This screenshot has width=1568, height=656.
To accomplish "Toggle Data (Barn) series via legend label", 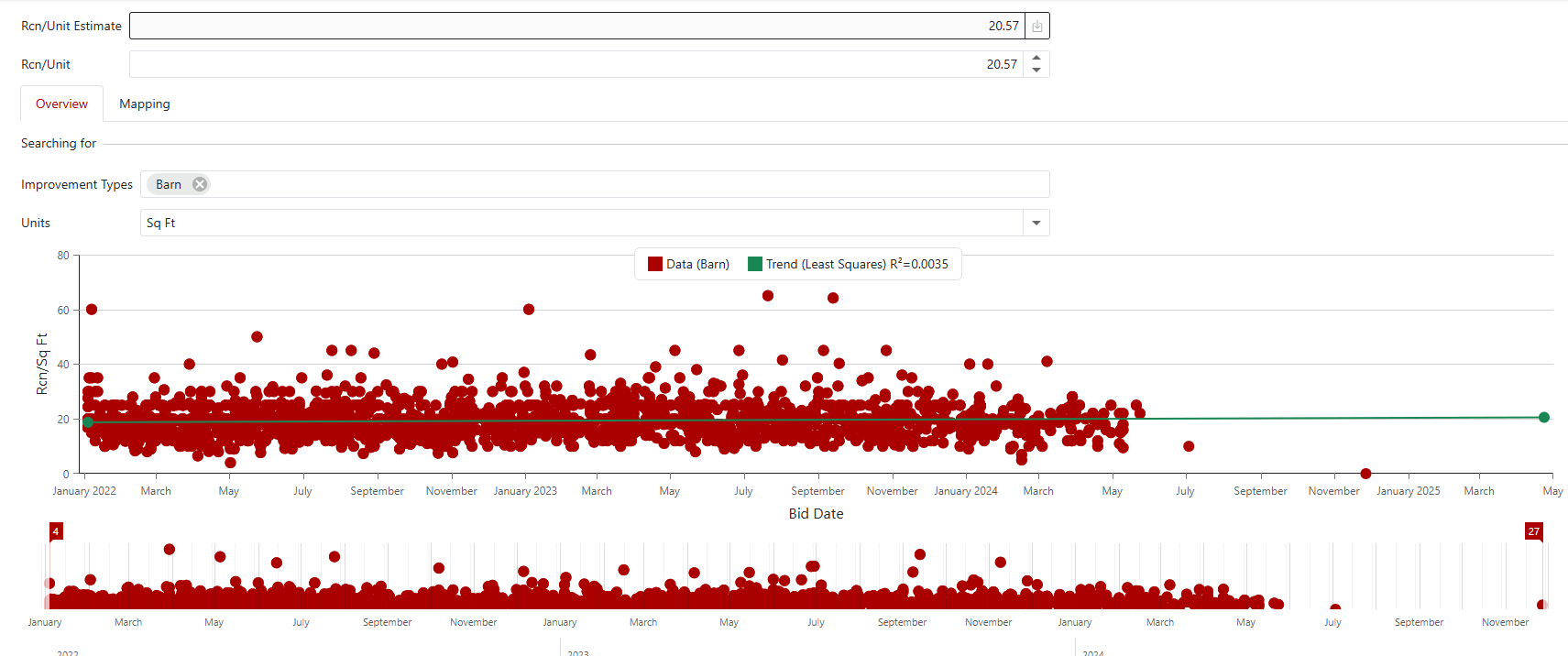I will coord(697,264).
